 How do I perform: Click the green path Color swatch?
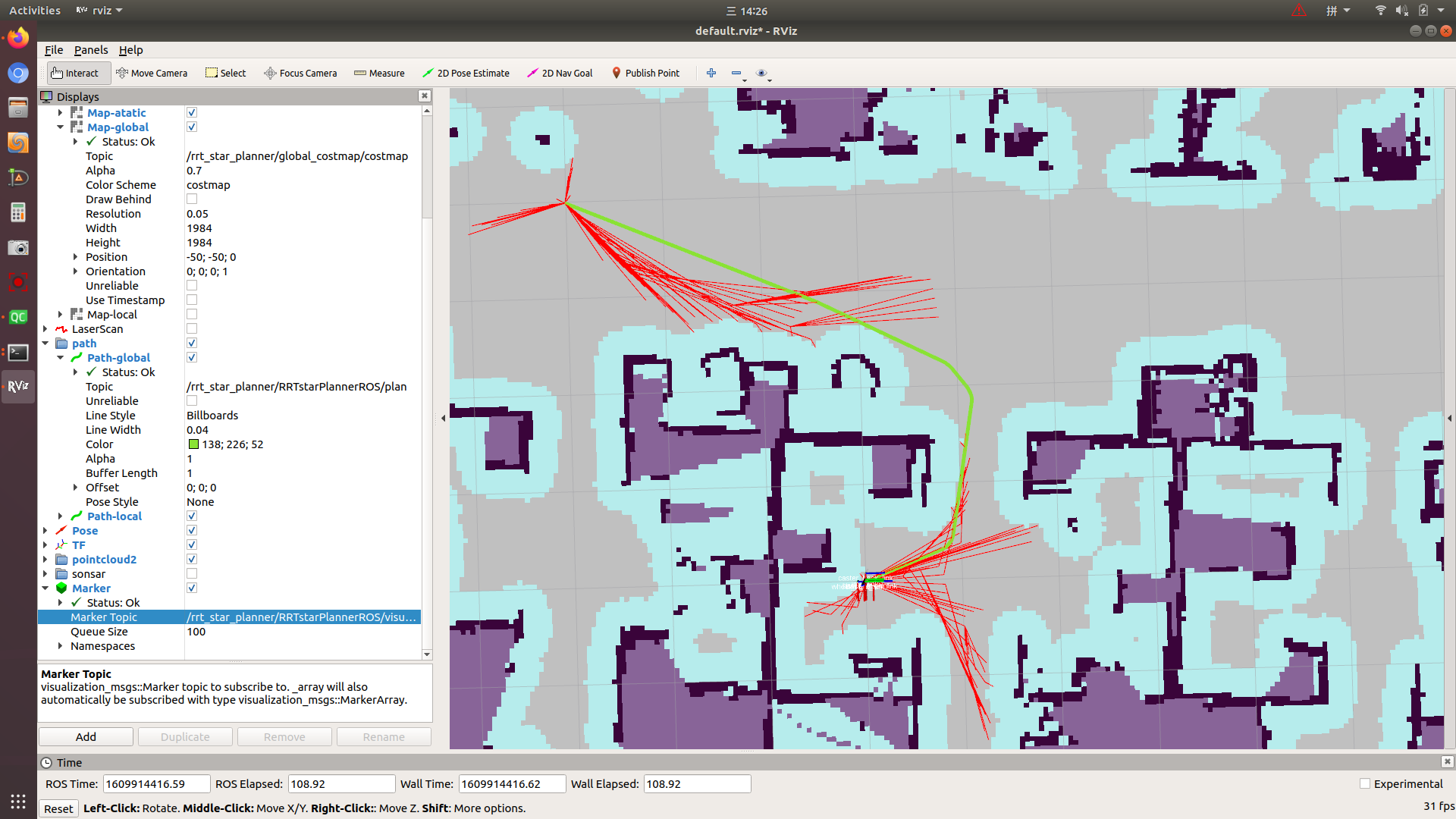click(x=193, y=444)
